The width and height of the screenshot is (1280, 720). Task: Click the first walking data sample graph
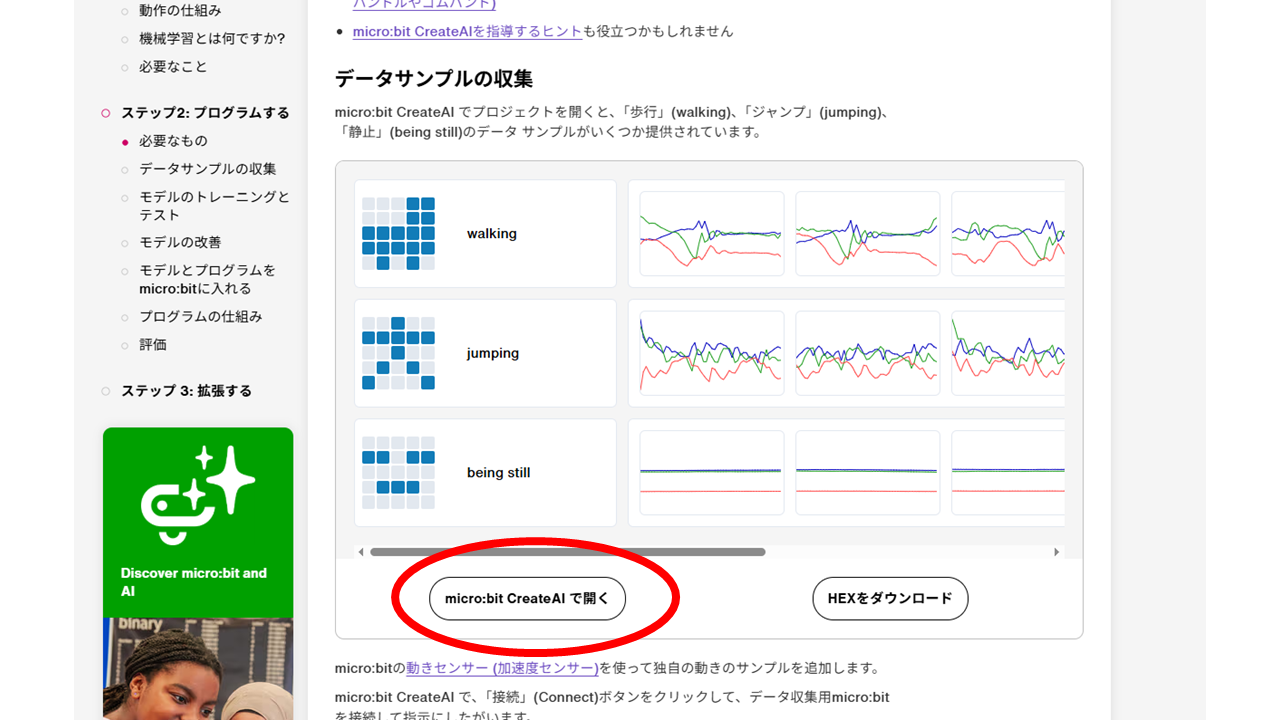pyautogui.click(x=712, y=233)
